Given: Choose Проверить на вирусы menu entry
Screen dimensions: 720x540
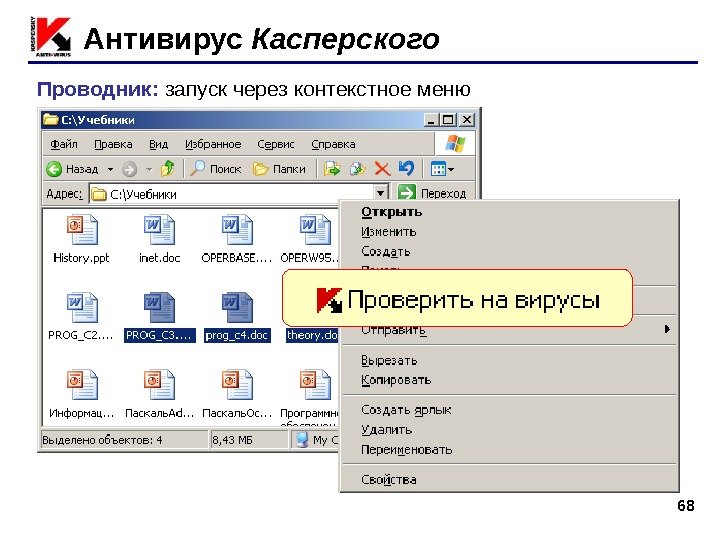Looking at the screenshot, I should pyautogui.click(x=457, y=298).
